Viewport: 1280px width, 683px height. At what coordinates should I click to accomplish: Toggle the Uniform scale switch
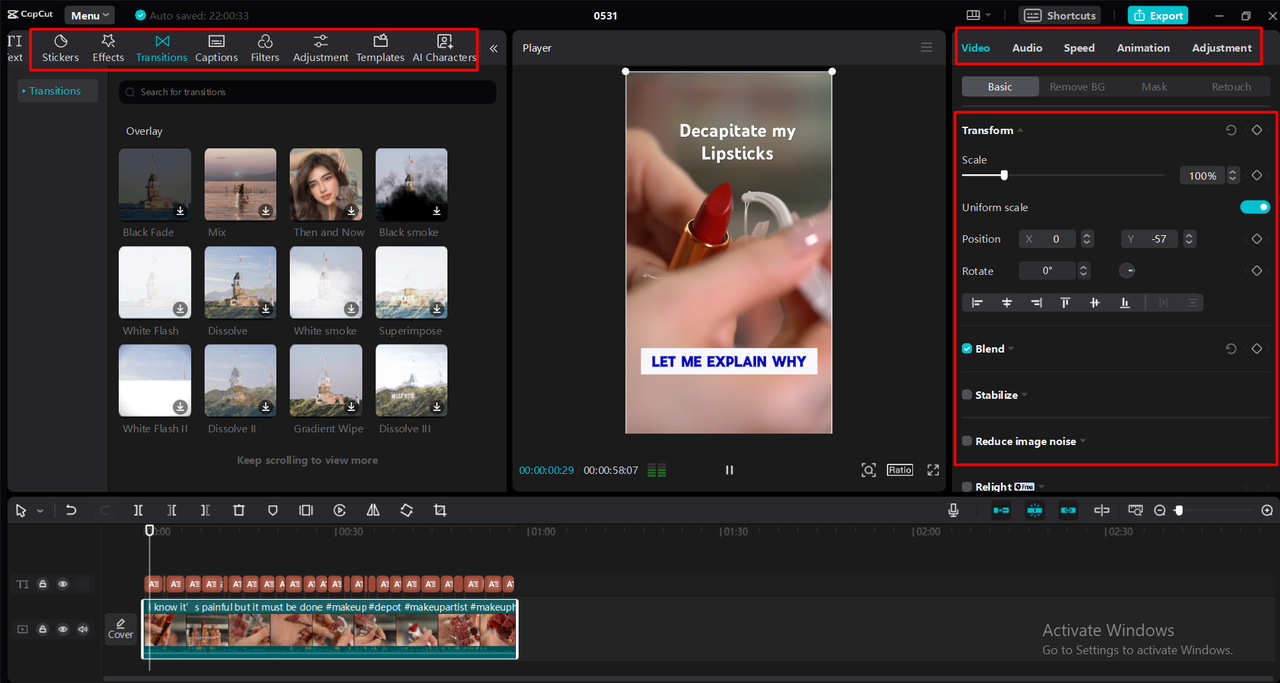[1255, 207]
